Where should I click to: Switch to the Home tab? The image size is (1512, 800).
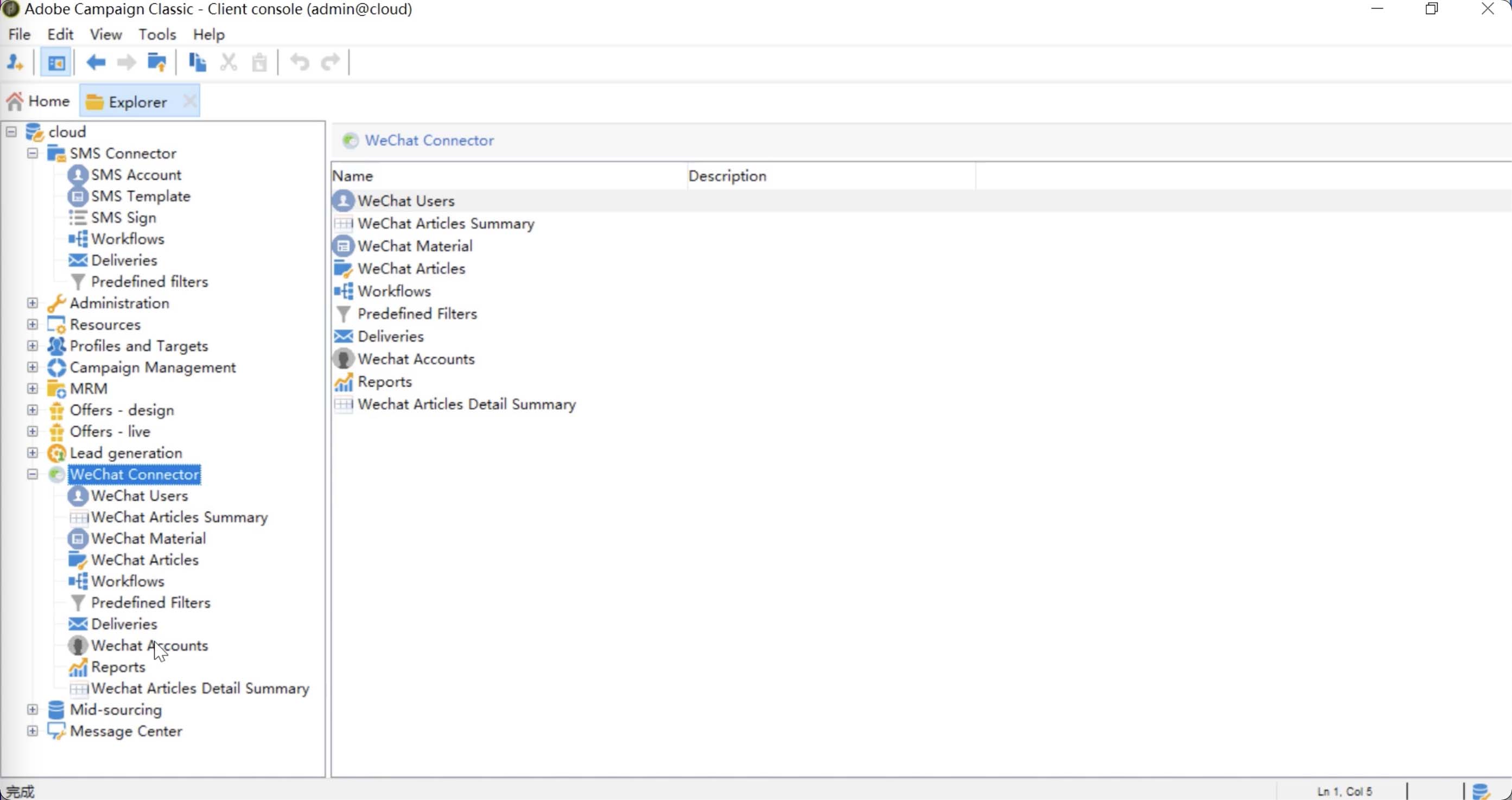point(39,101)
